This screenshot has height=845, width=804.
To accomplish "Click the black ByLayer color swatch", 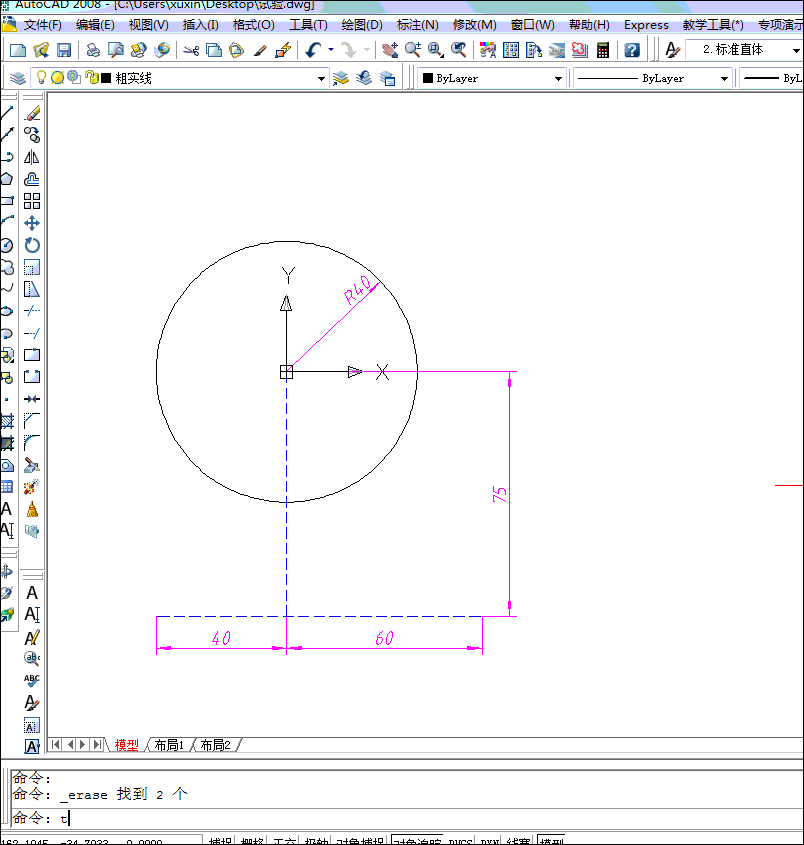I will pos(428,78).
